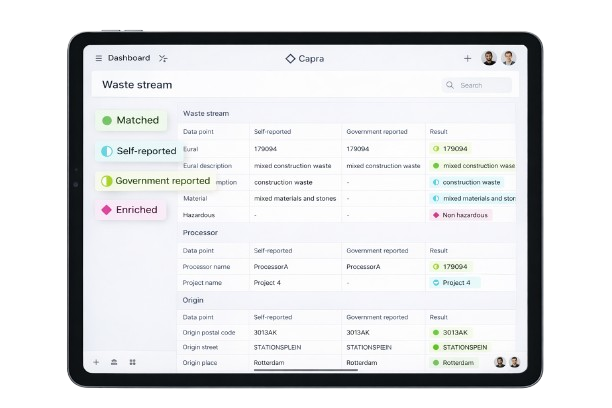Open the grid view icon in the bottom toolbar
This screenshot has width=612, height=408.
[x=132, y=362]
